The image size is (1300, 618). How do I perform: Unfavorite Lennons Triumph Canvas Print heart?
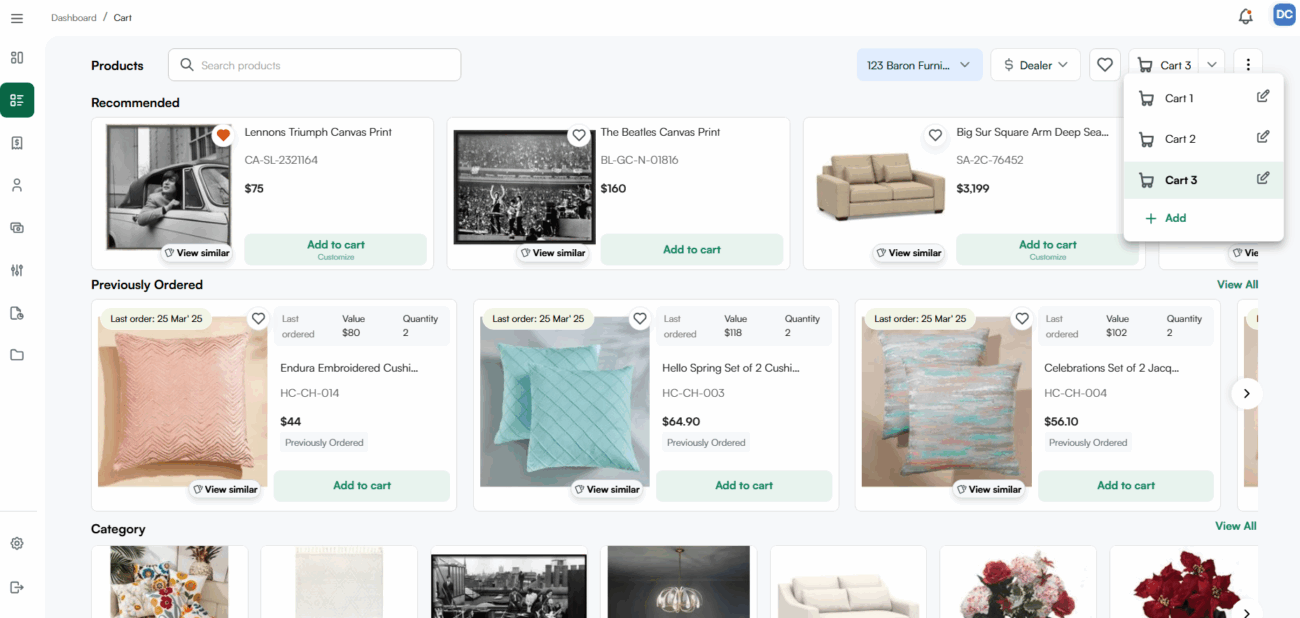[x=223, y=135]
